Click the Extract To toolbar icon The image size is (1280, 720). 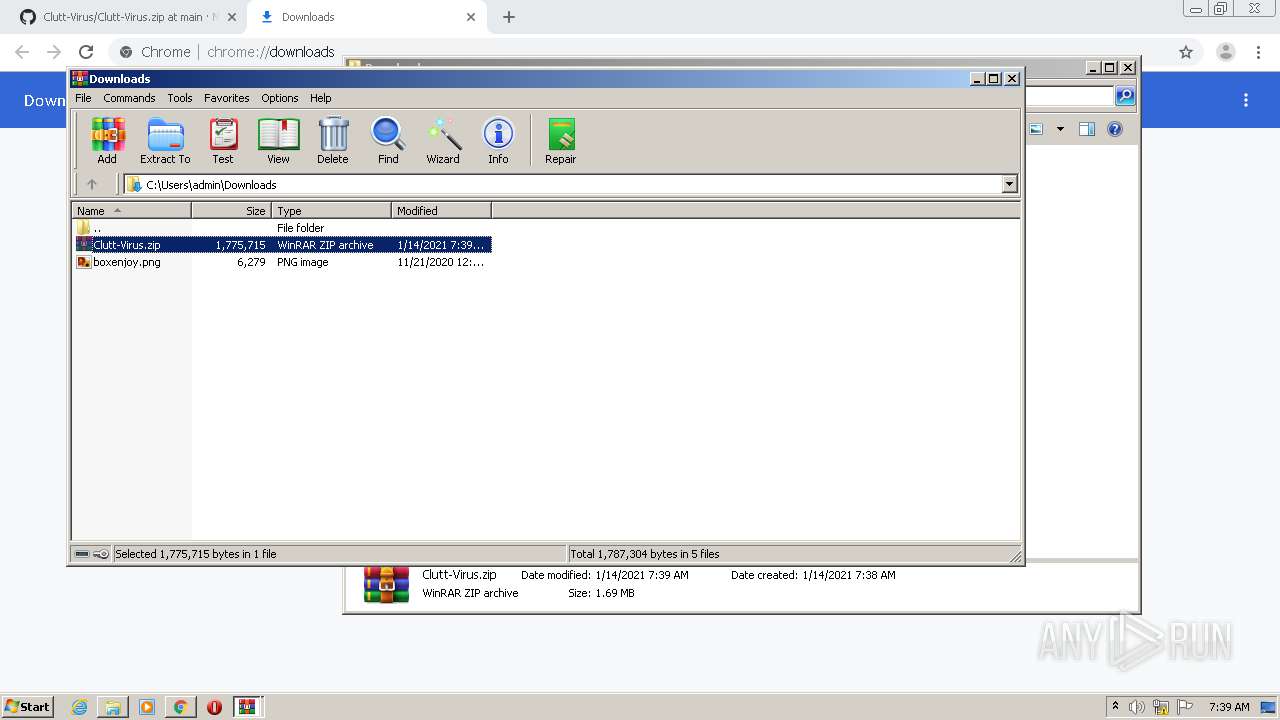(165, 141)
